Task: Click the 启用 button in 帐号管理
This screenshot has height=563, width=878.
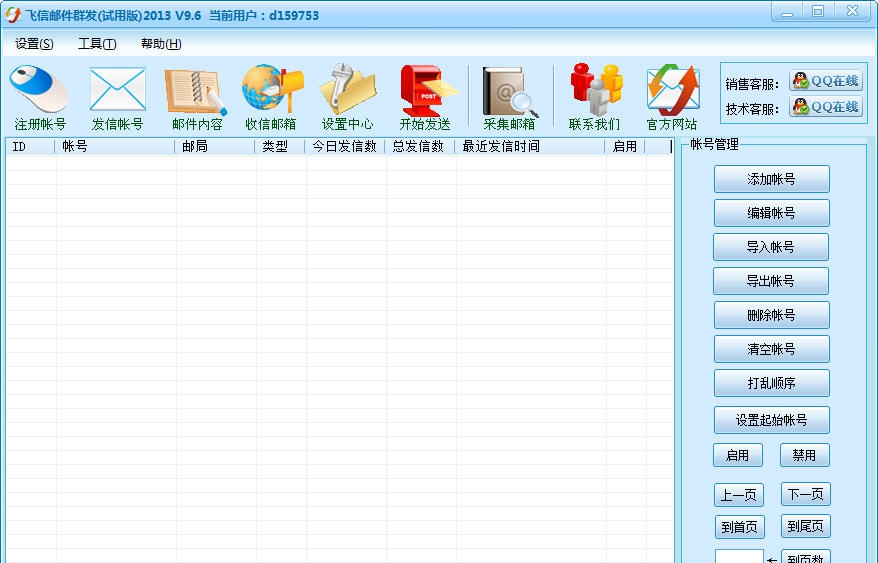Action: pos(738,455)
